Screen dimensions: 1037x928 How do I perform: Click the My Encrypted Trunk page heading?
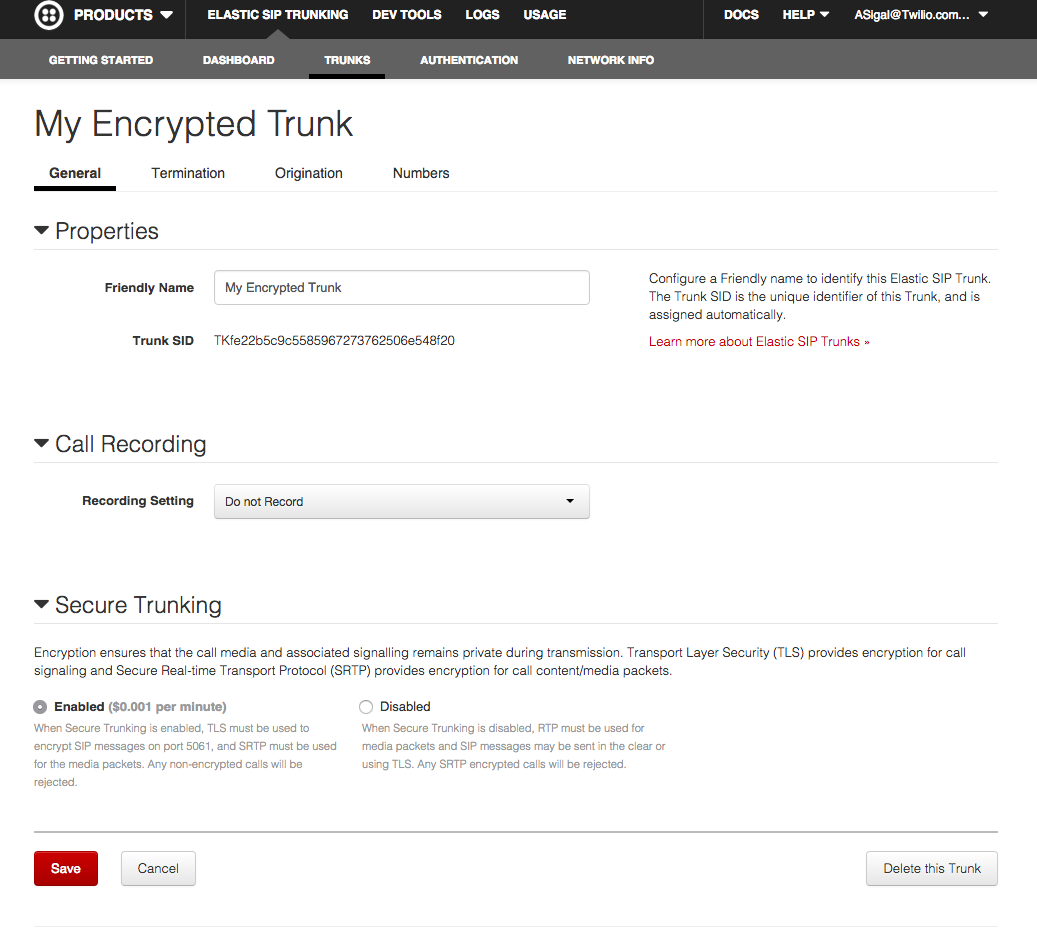(x=194, y=124)
